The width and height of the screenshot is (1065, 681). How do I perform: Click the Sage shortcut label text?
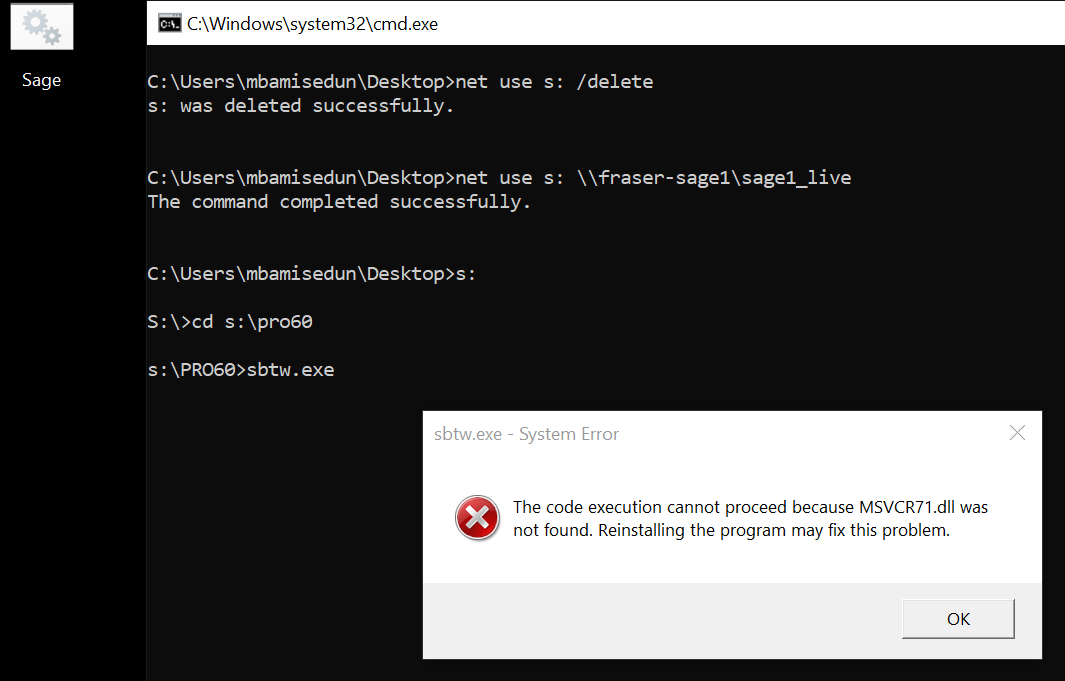(x=41, y=80)
